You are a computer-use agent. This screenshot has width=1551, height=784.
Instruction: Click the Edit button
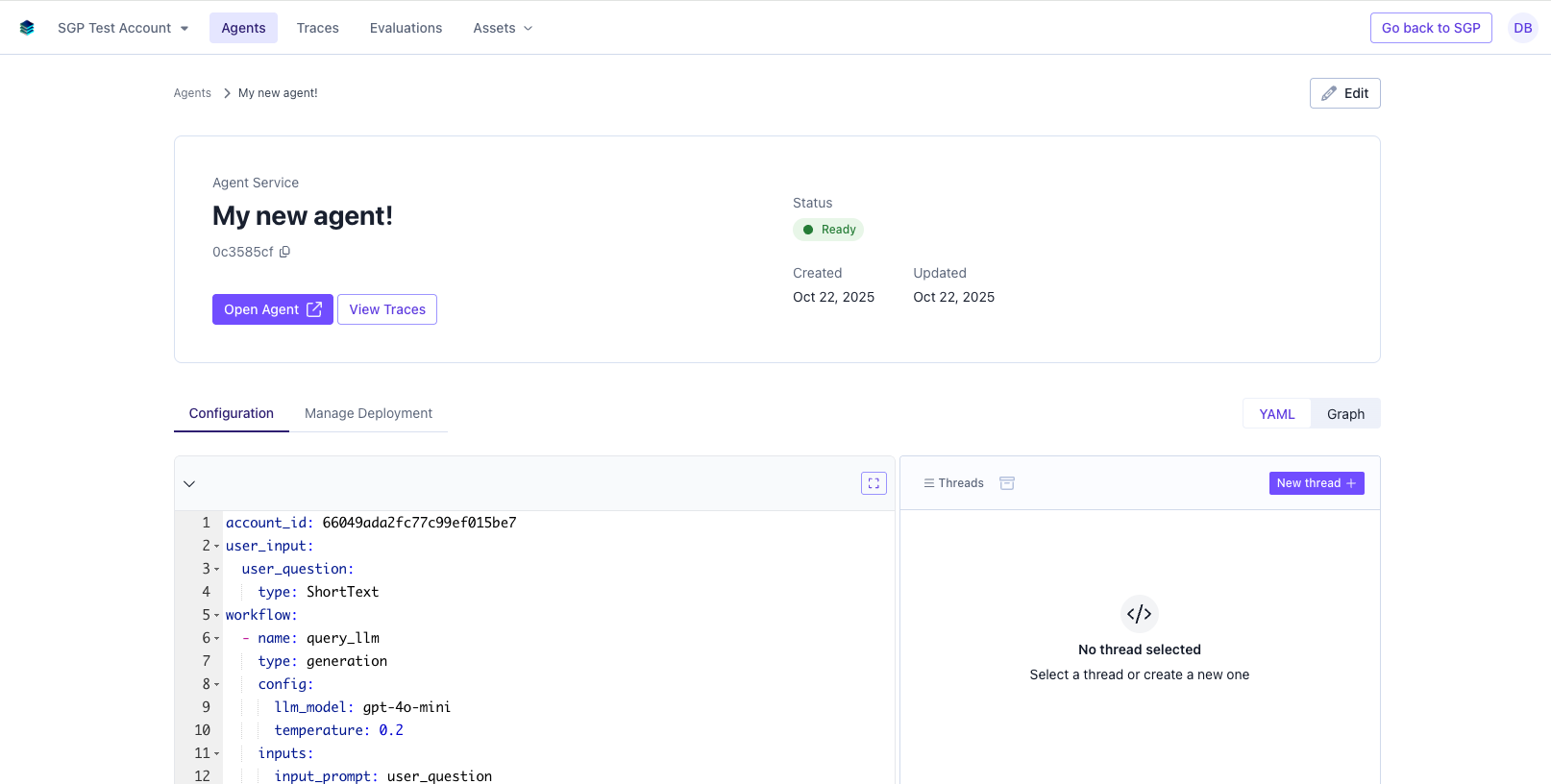tap(1344, 93)
